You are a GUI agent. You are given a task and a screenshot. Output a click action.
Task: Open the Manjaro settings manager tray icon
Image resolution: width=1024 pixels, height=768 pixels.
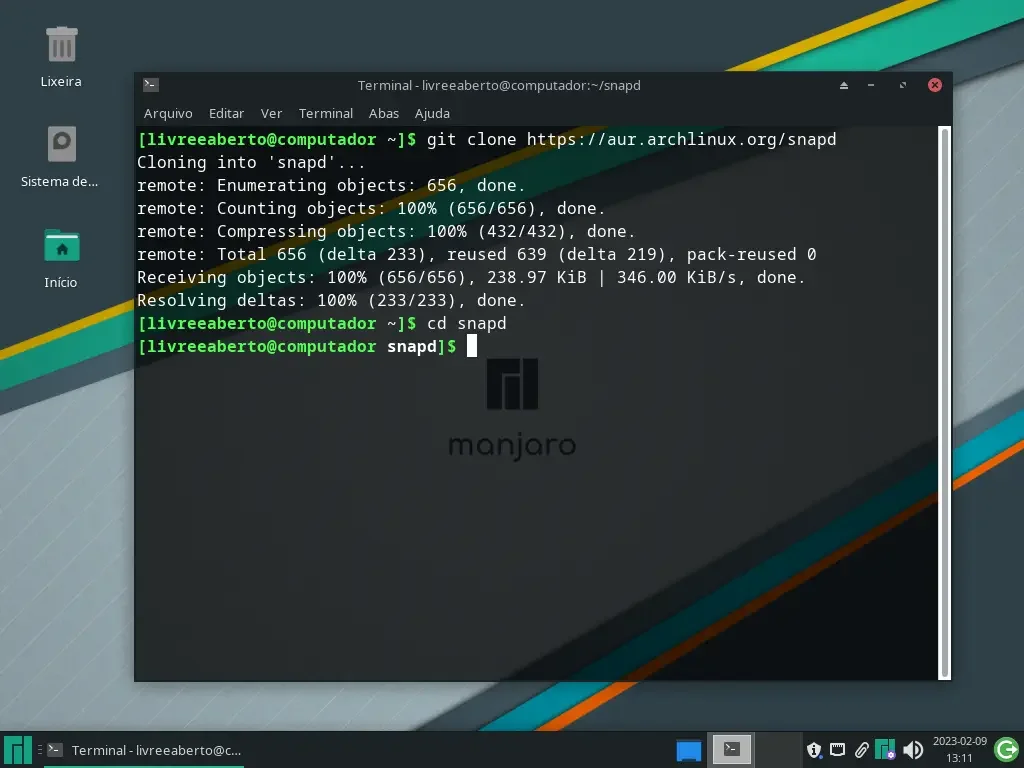pos(885,749)
